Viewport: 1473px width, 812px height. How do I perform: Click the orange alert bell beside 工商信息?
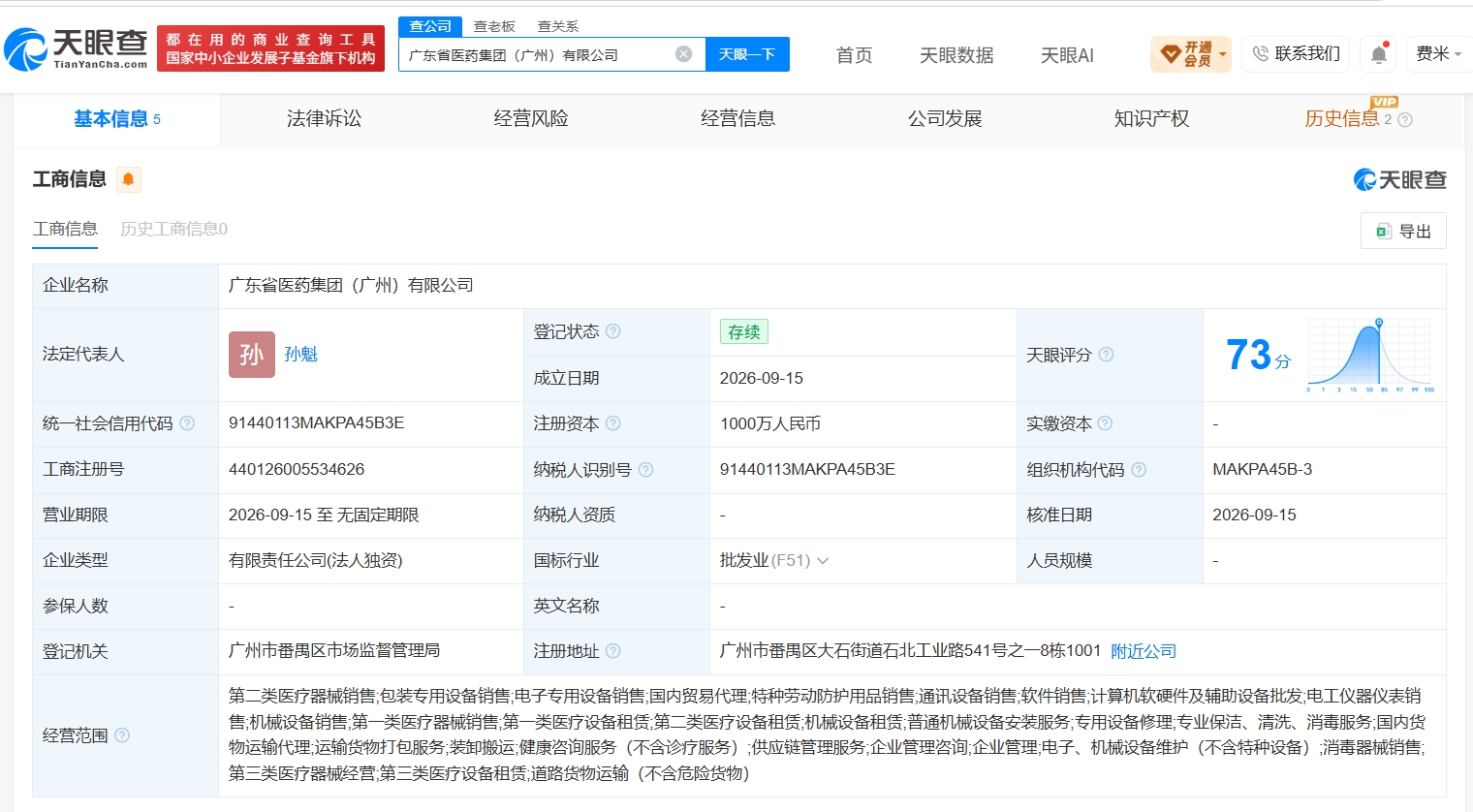(129, 179)
